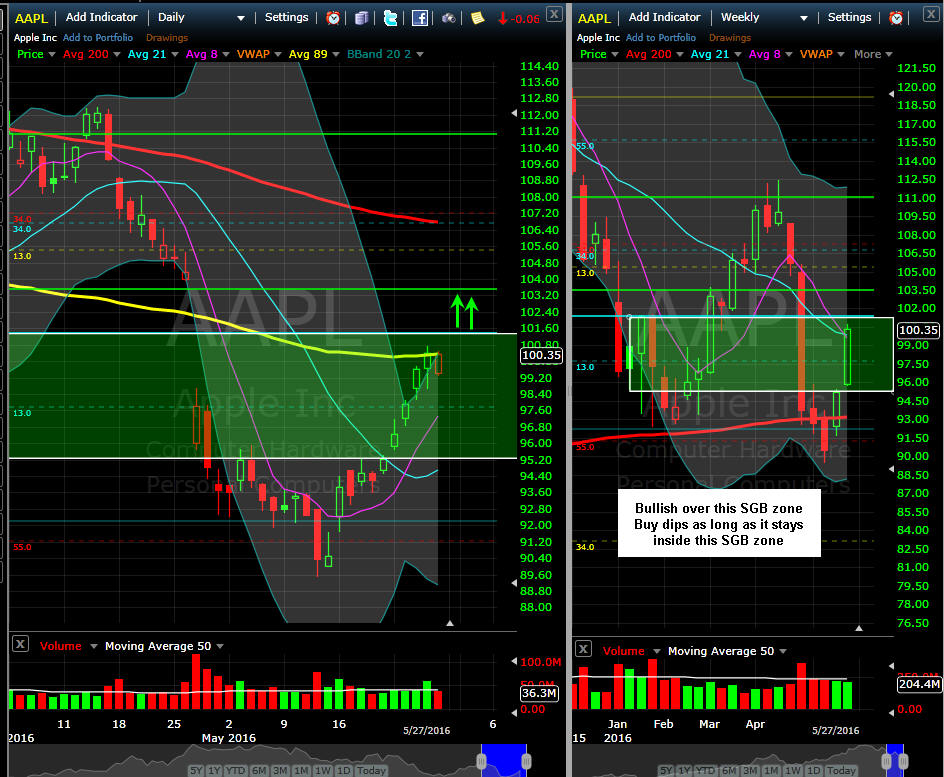This screenshot has width=944, height=777.
Task: Open alarm clock alert icon in Weekly chart
Action: [896, 18]
